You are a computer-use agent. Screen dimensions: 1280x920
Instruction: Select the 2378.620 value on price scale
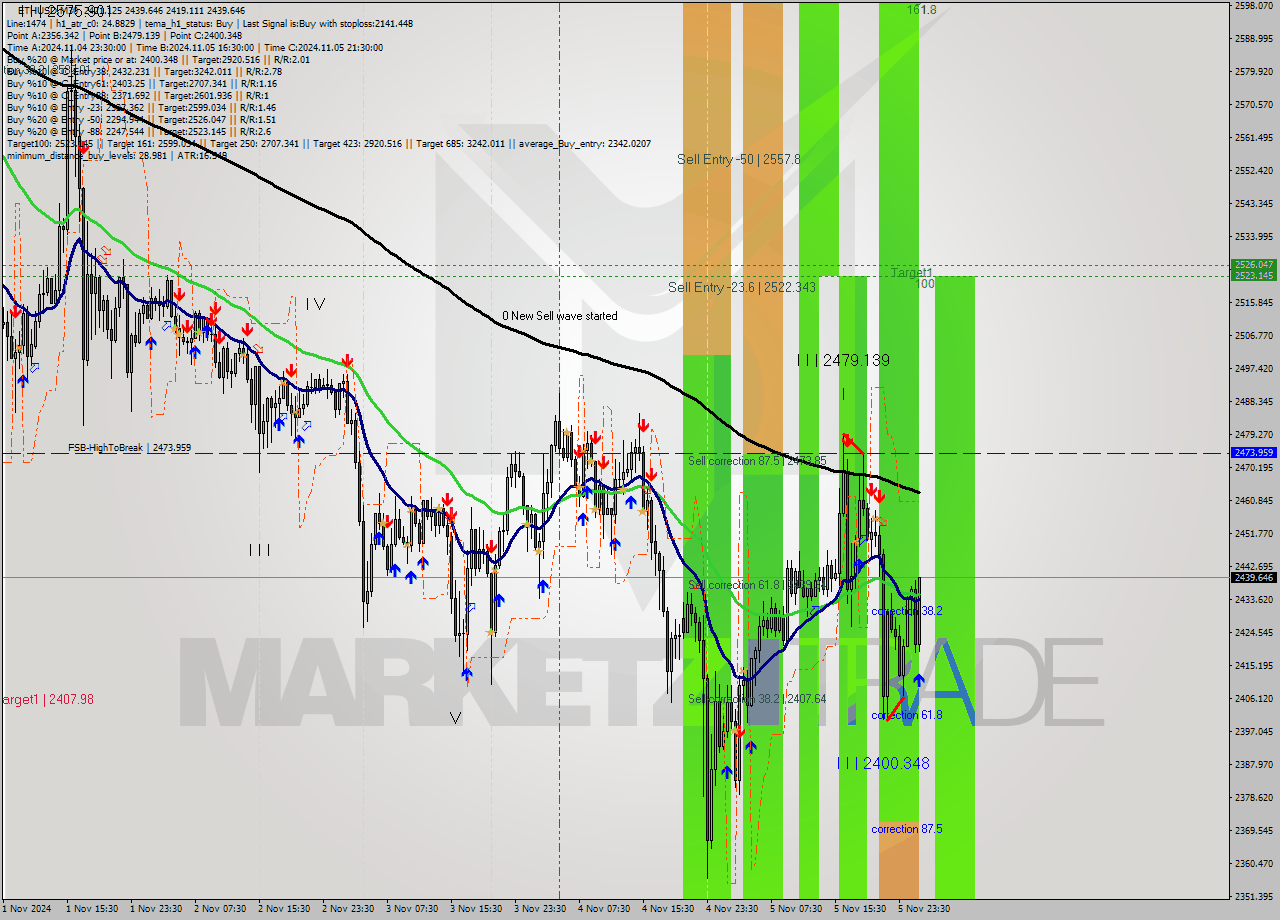tap(1253, 798)
